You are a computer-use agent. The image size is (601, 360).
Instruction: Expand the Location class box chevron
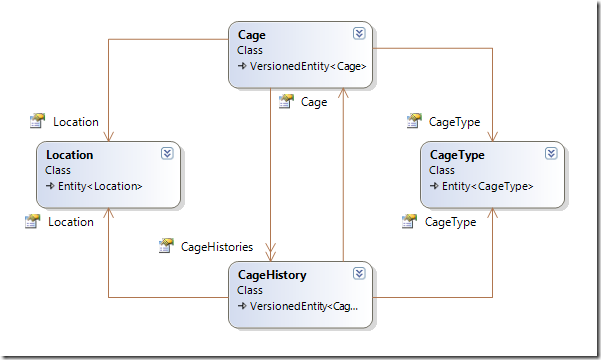(167, 154)
